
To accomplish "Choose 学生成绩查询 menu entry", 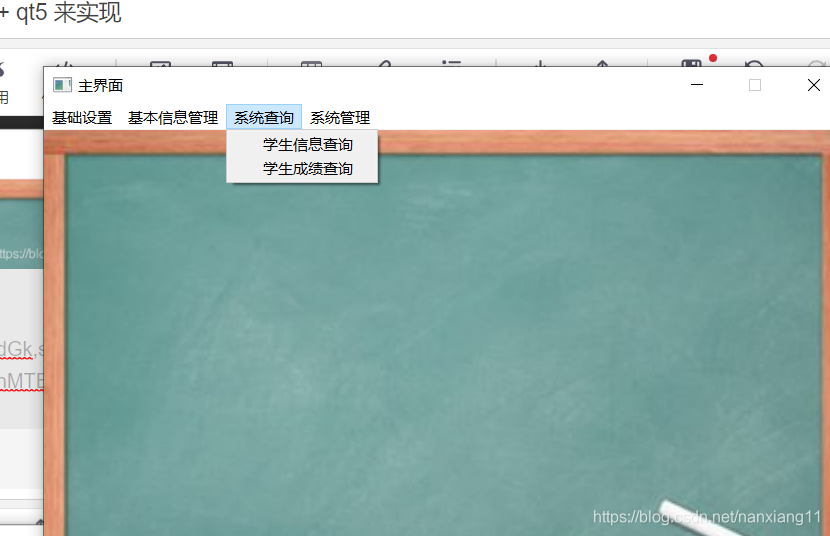I will click(x=302, y=169).
